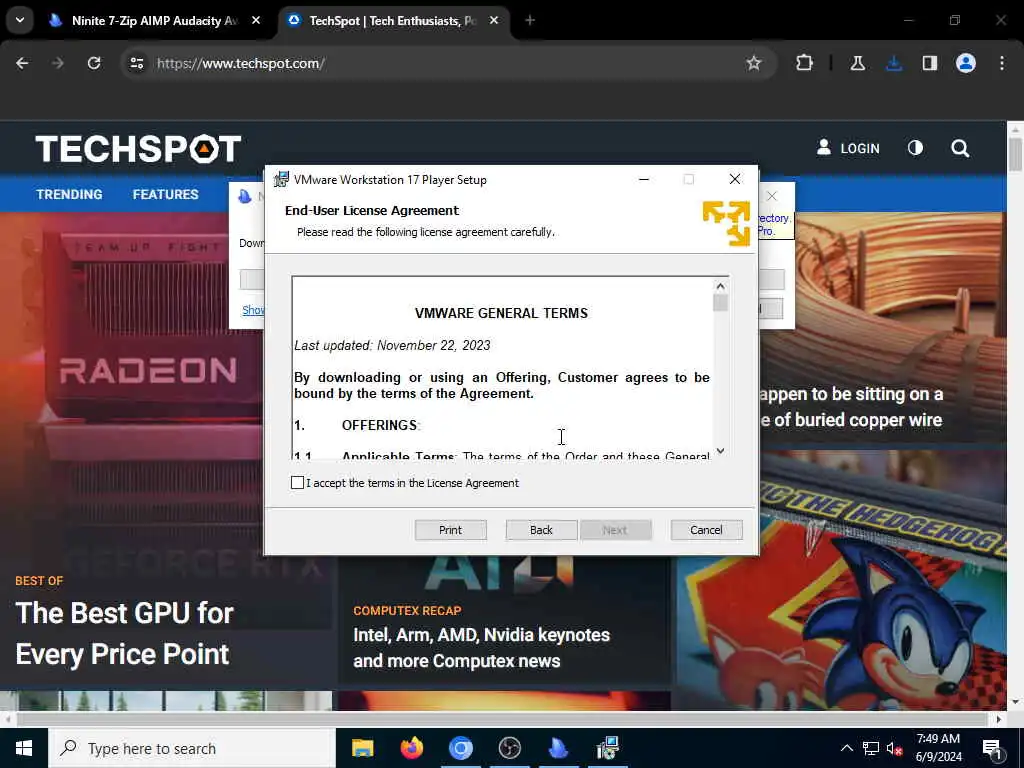This screenshot has height=768, width=1024.
Task: Open the buried copper wire article
Action: (852, 407)
